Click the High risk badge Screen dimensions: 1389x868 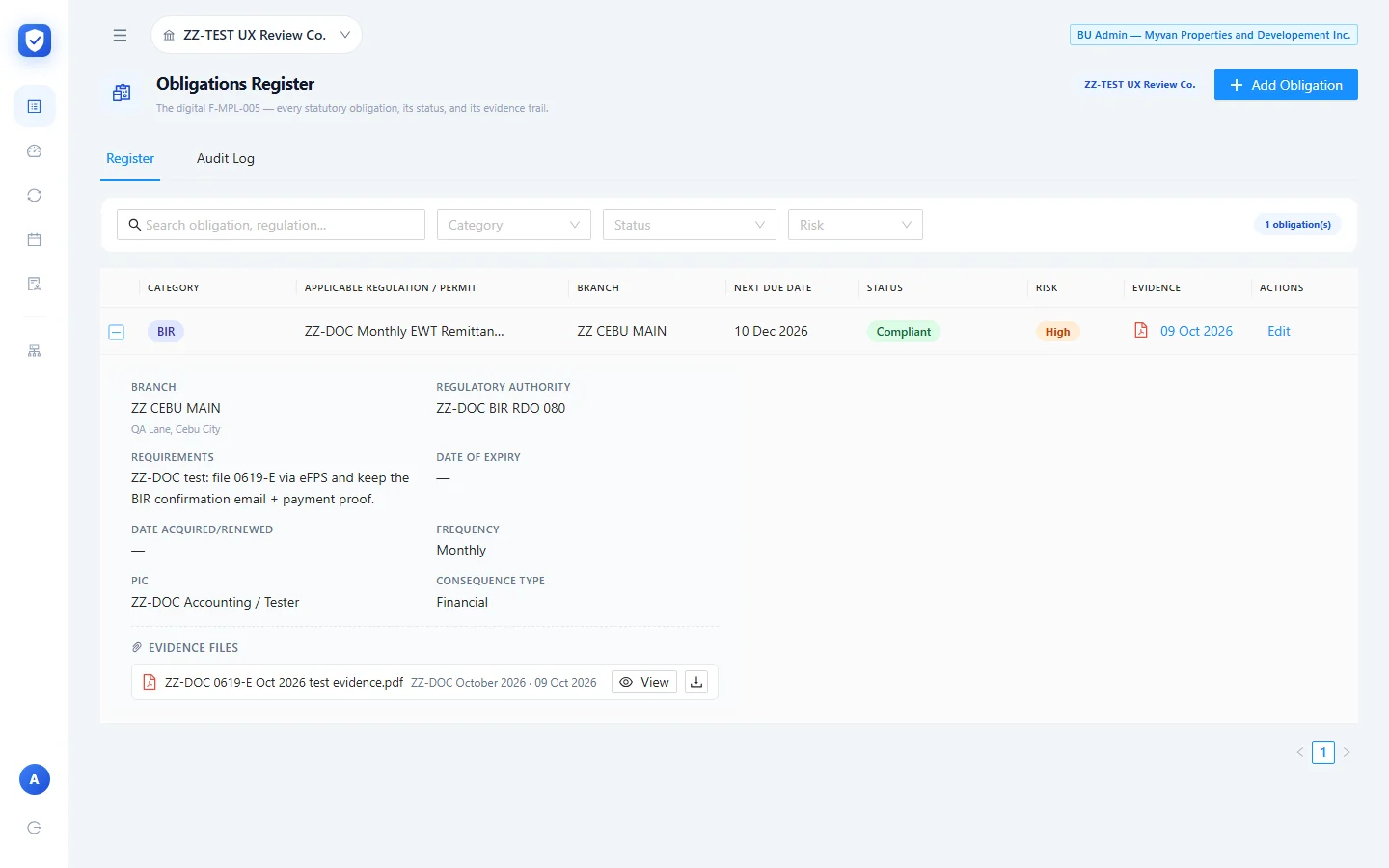(1057, 332)
